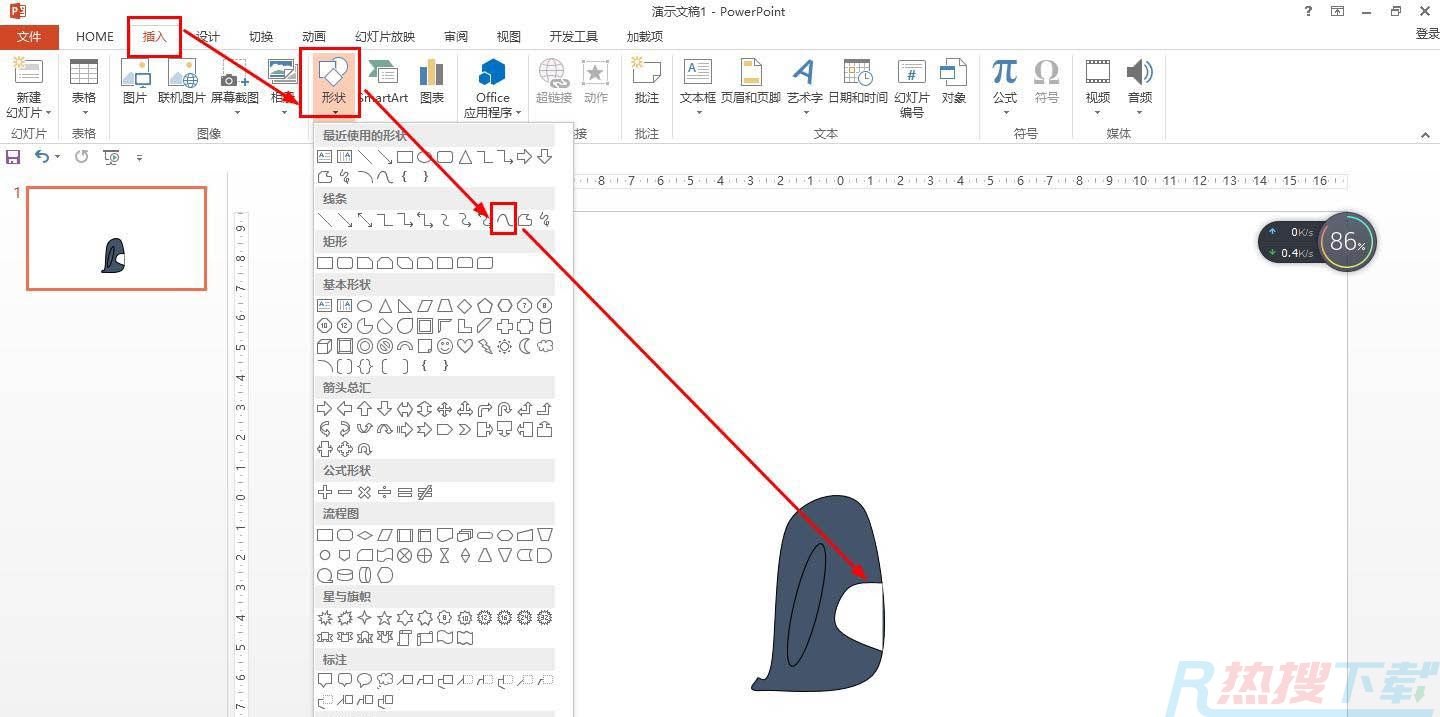
Task: Click the save icon in quick access toolbar
Action: click(x=13, y=157)
